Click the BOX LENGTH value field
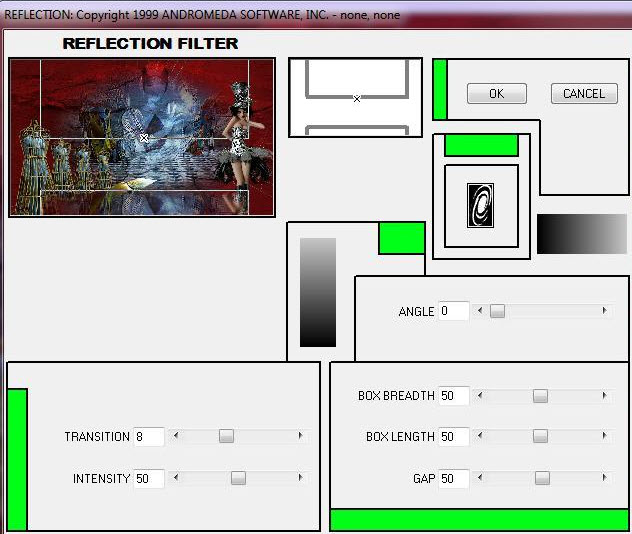The width and height of the screenshot is (632, 534). click(454, 436)
